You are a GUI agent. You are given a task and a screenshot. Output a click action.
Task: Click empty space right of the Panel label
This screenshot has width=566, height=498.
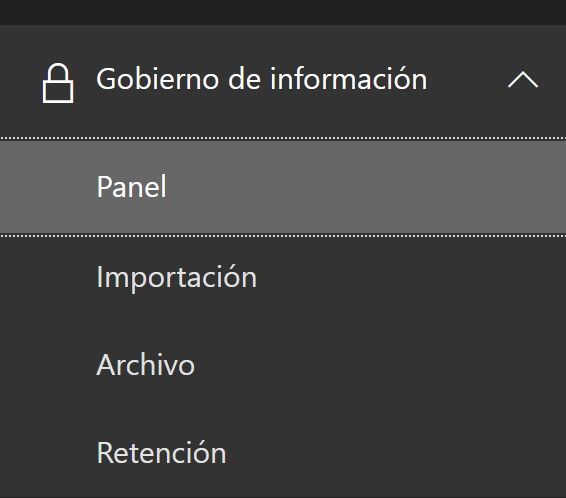point(361,187)
